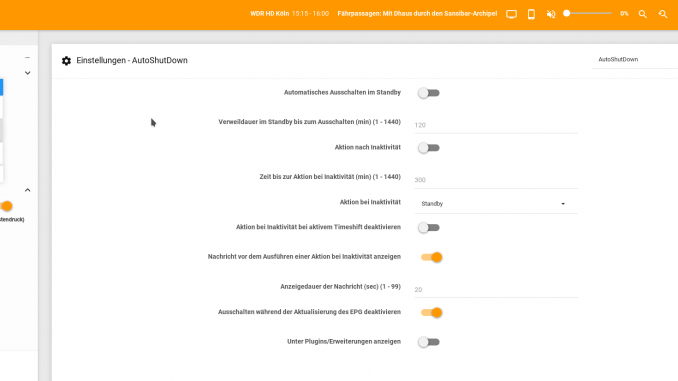The width and height of the screenshot is (678, 381).
Task: Click the settings gear icon beside Einstellungen
Action: (x=66, y=61)
